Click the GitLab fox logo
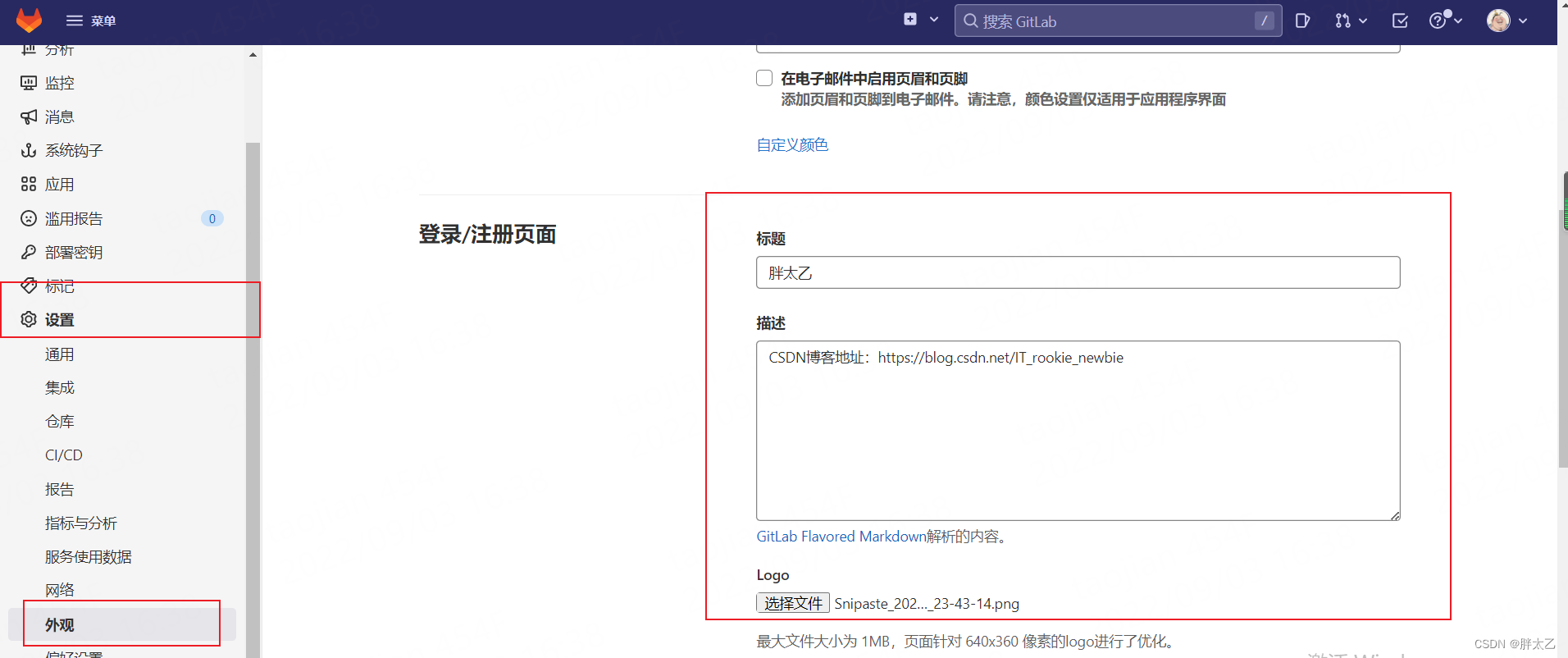This screenshot has width=1568, height=658. 29,21
